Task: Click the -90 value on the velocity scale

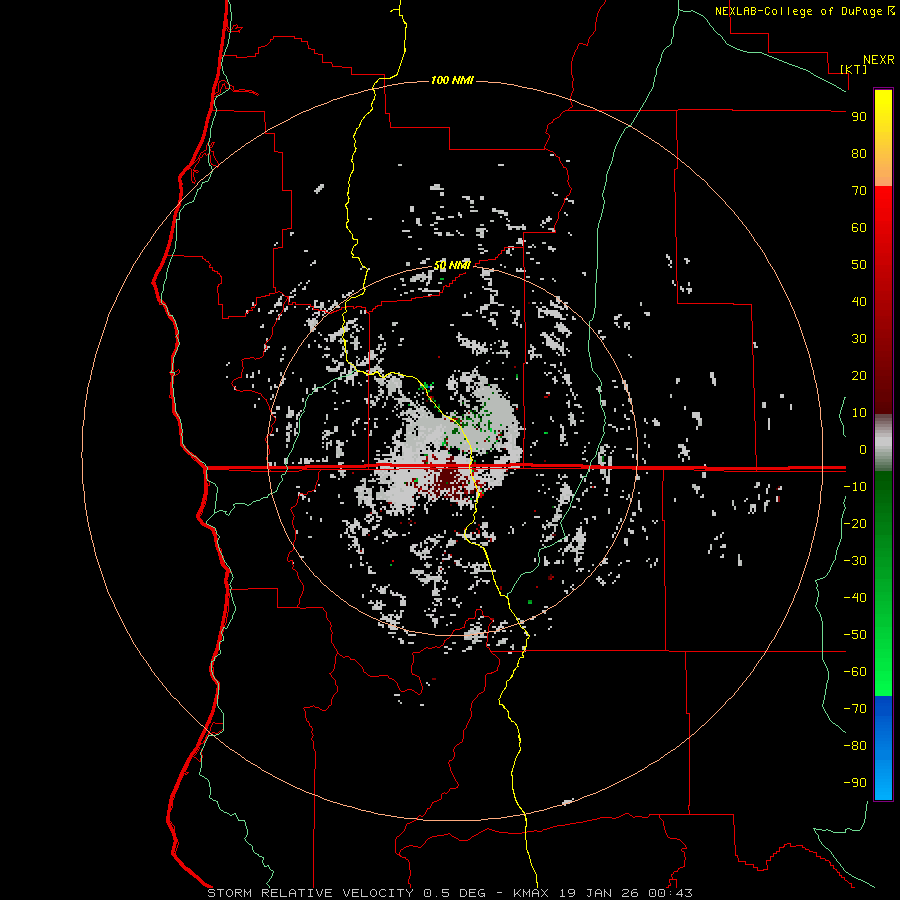Action: point(855,782)
